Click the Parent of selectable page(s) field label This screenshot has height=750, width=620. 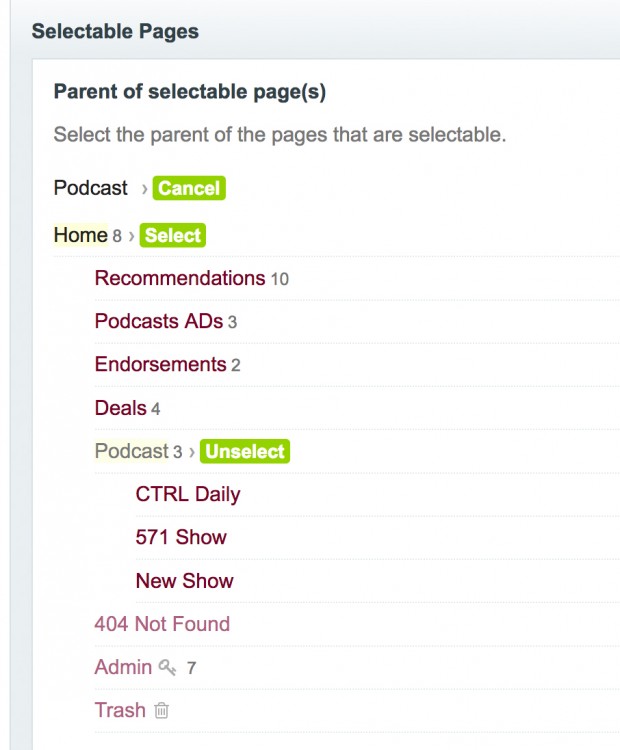[190, 92]
